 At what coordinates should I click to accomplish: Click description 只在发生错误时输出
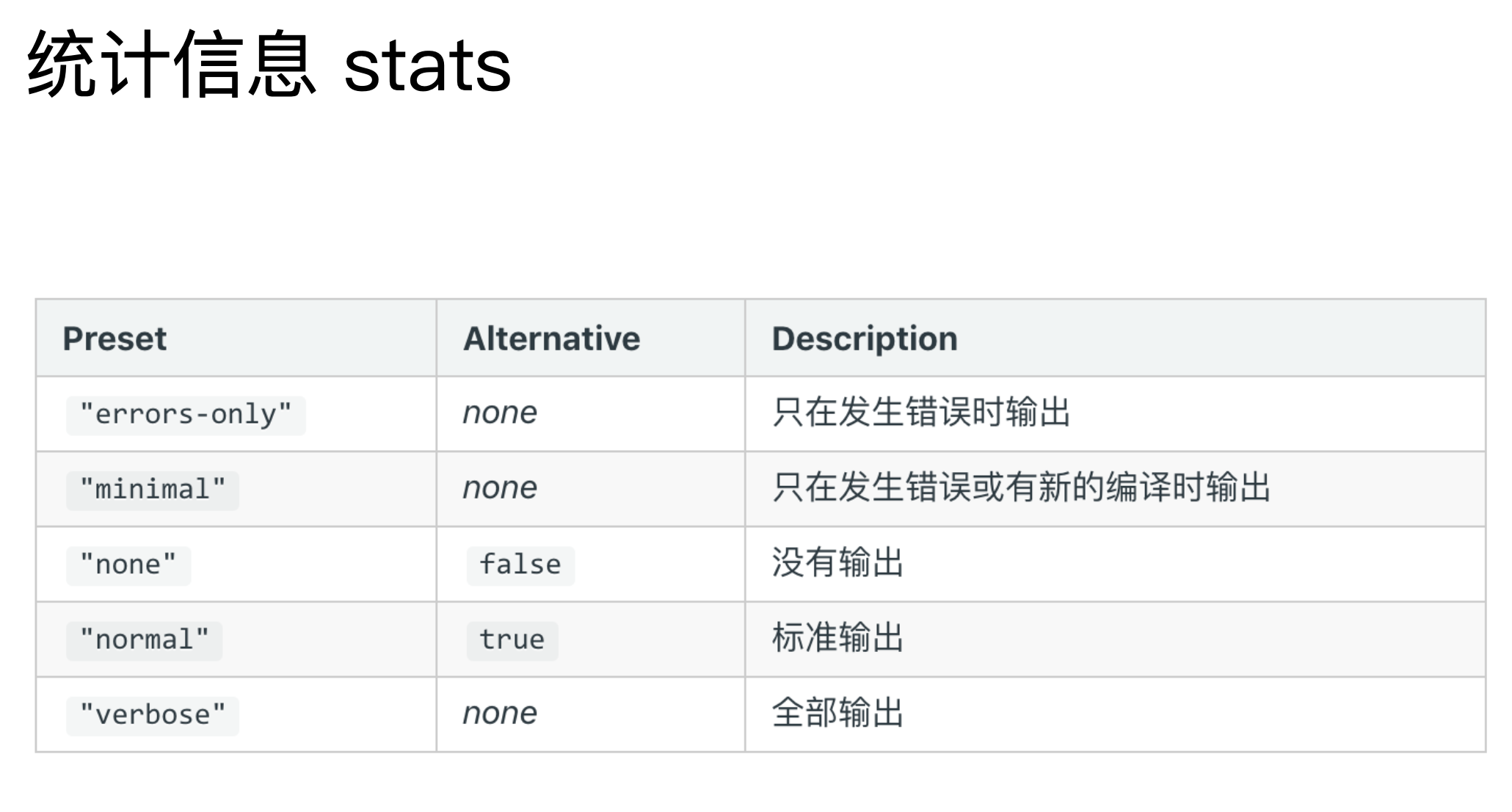921,412
